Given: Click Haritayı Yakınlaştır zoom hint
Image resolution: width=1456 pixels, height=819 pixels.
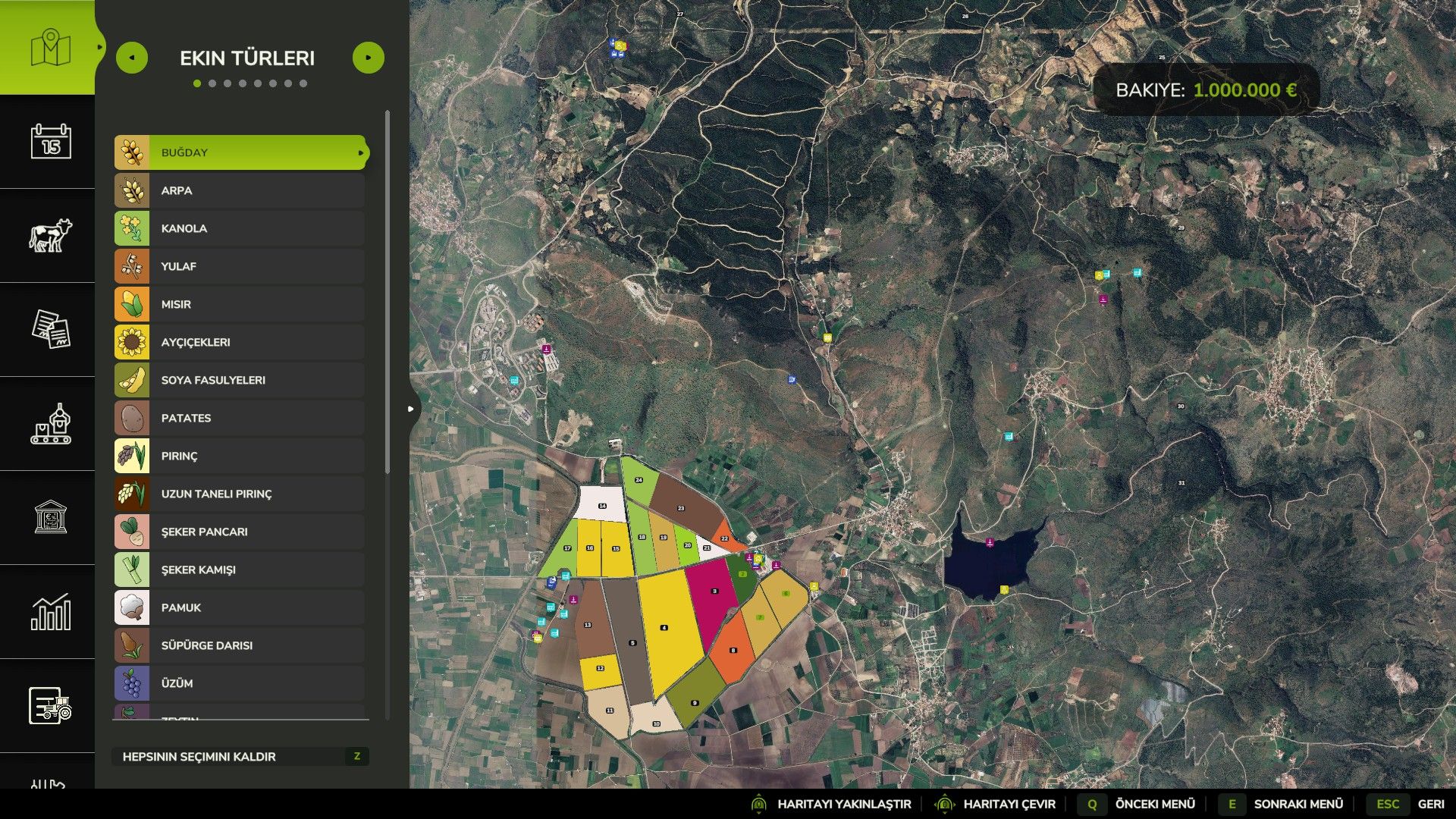Looking at the screenshot, I should tap(830, 804).
